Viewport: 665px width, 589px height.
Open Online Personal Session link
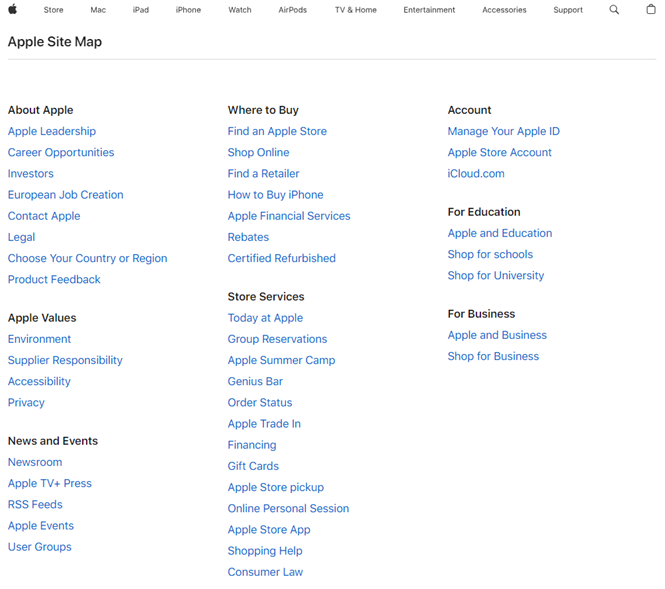(288, 509)
